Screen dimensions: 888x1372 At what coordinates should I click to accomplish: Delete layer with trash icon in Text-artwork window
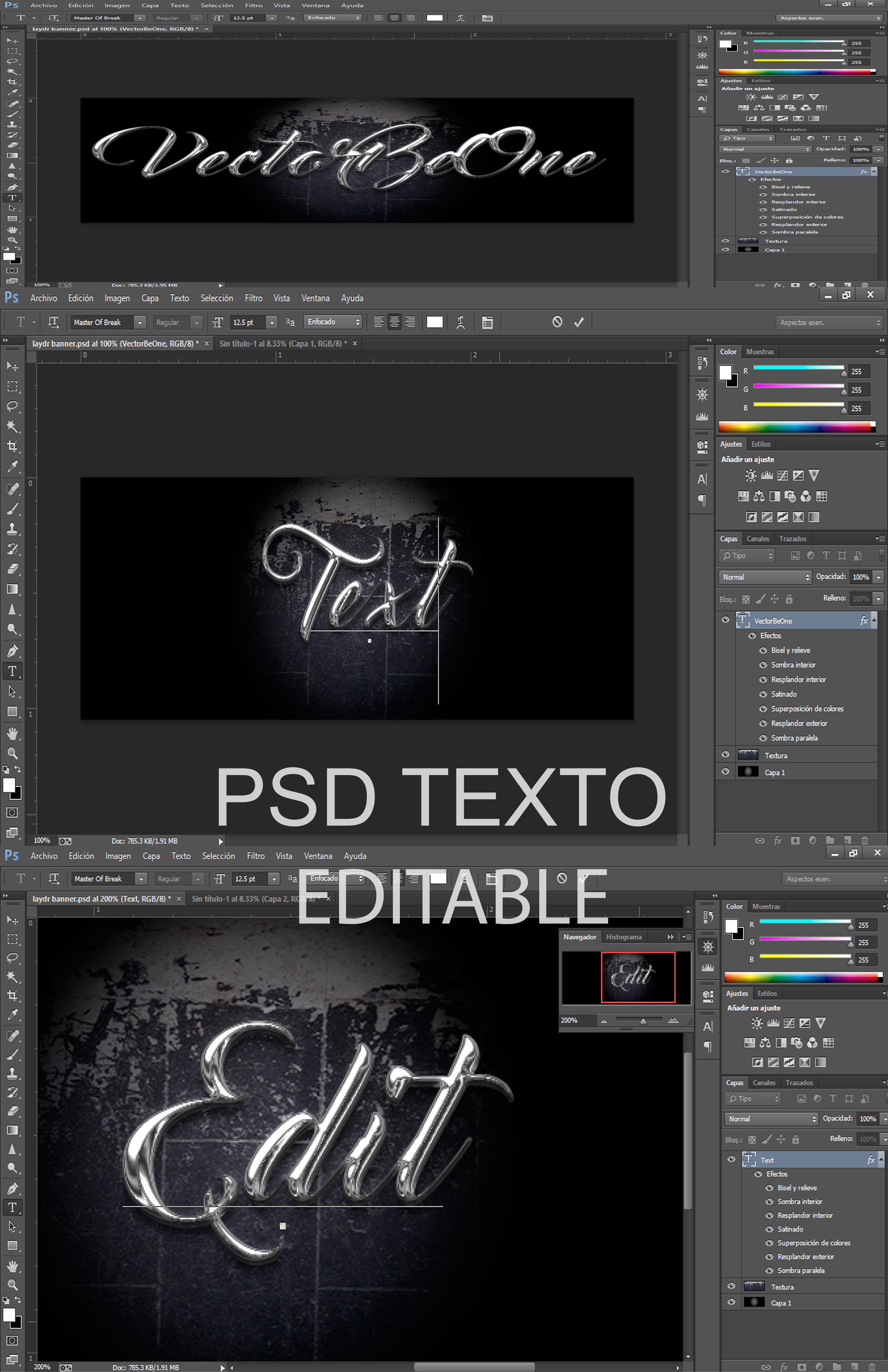coord(864,840)
